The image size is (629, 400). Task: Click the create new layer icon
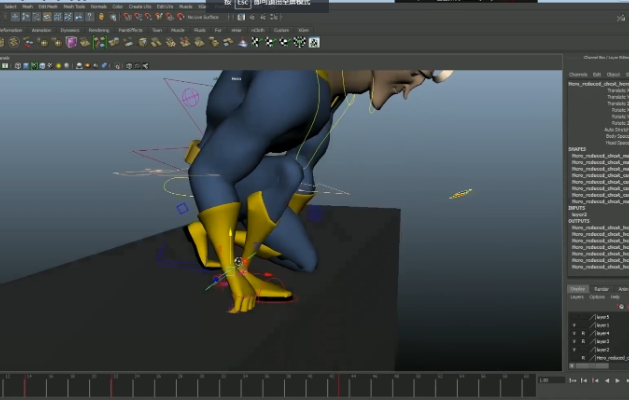pos(621,307)
